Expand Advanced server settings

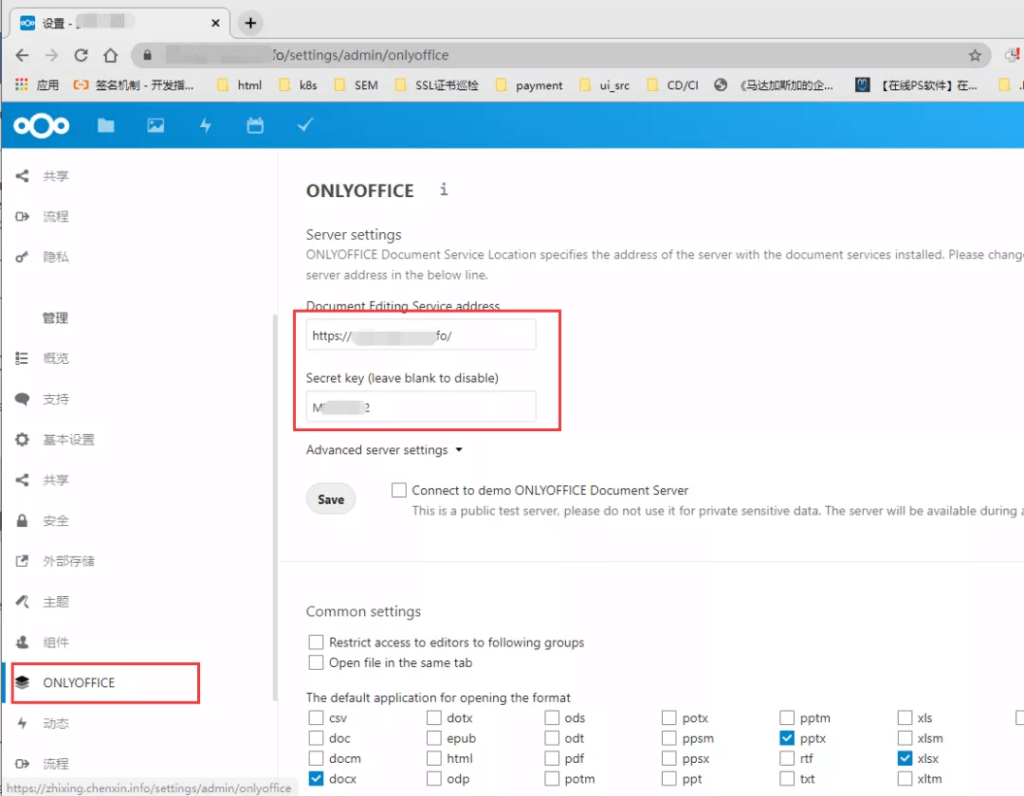click(384, 450)
